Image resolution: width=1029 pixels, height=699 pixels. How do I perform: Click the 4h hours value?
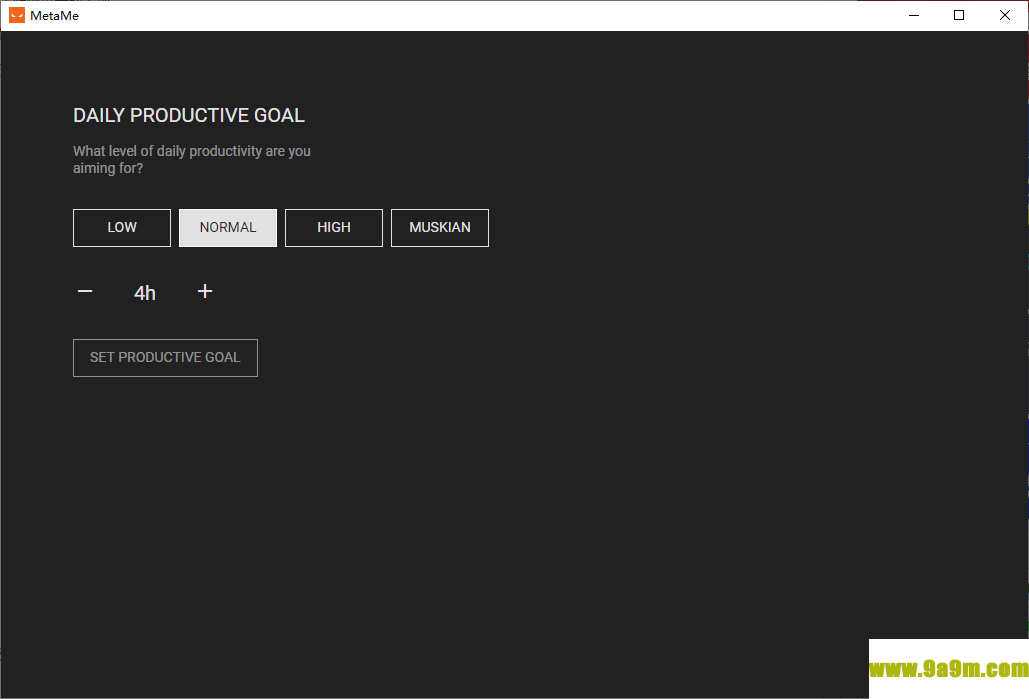pos(145,293)
